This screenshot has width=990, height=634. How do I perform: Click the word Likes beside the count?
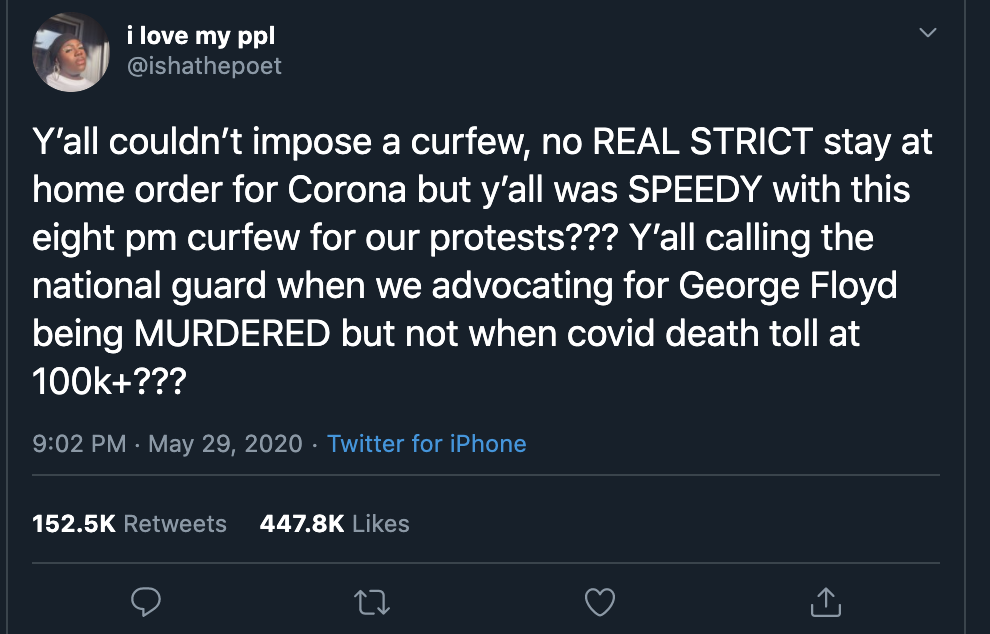(x=381, y=523)
